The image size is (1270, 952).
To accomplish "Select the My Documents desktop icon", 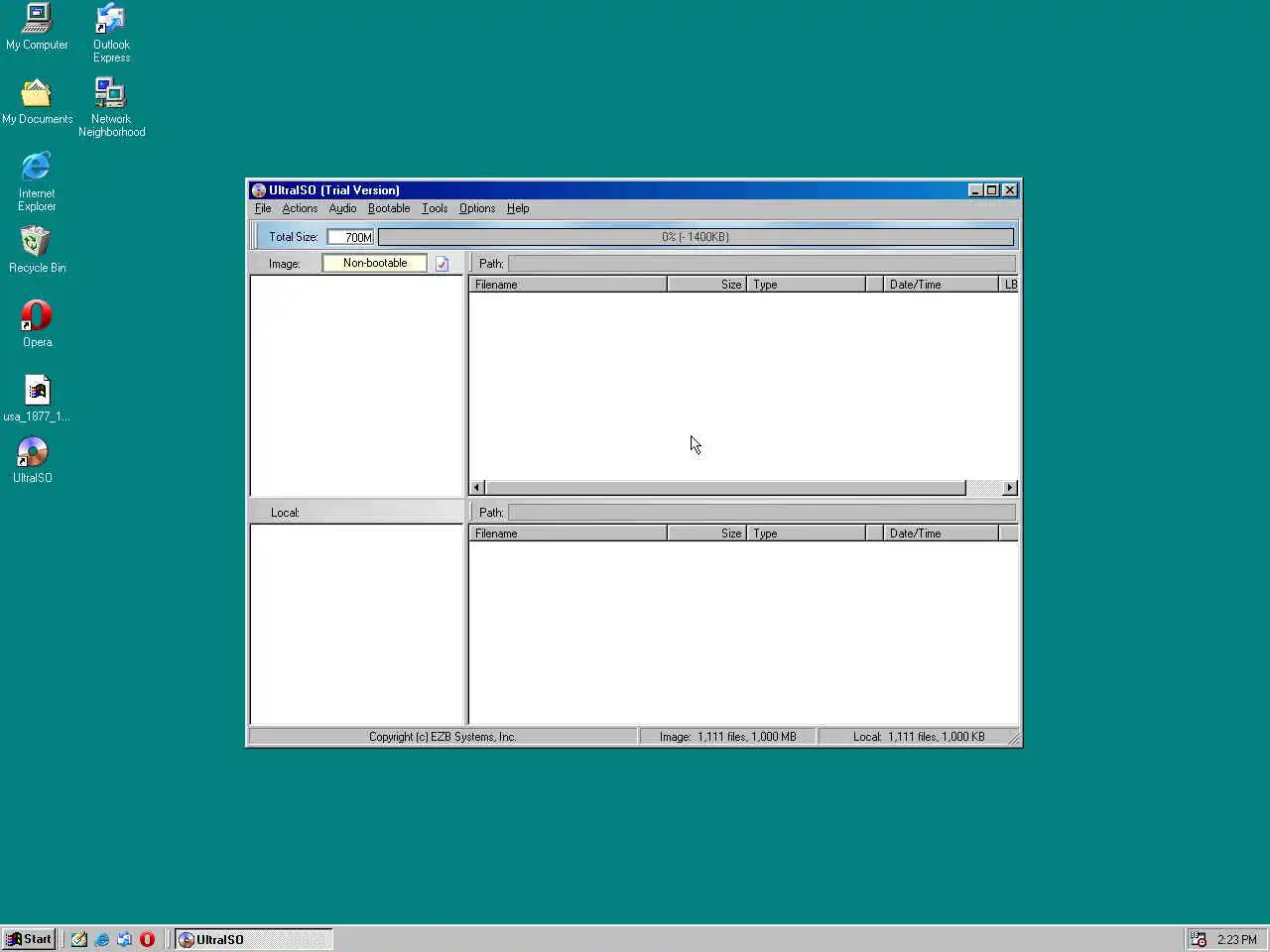I will [x=37, y=101].
